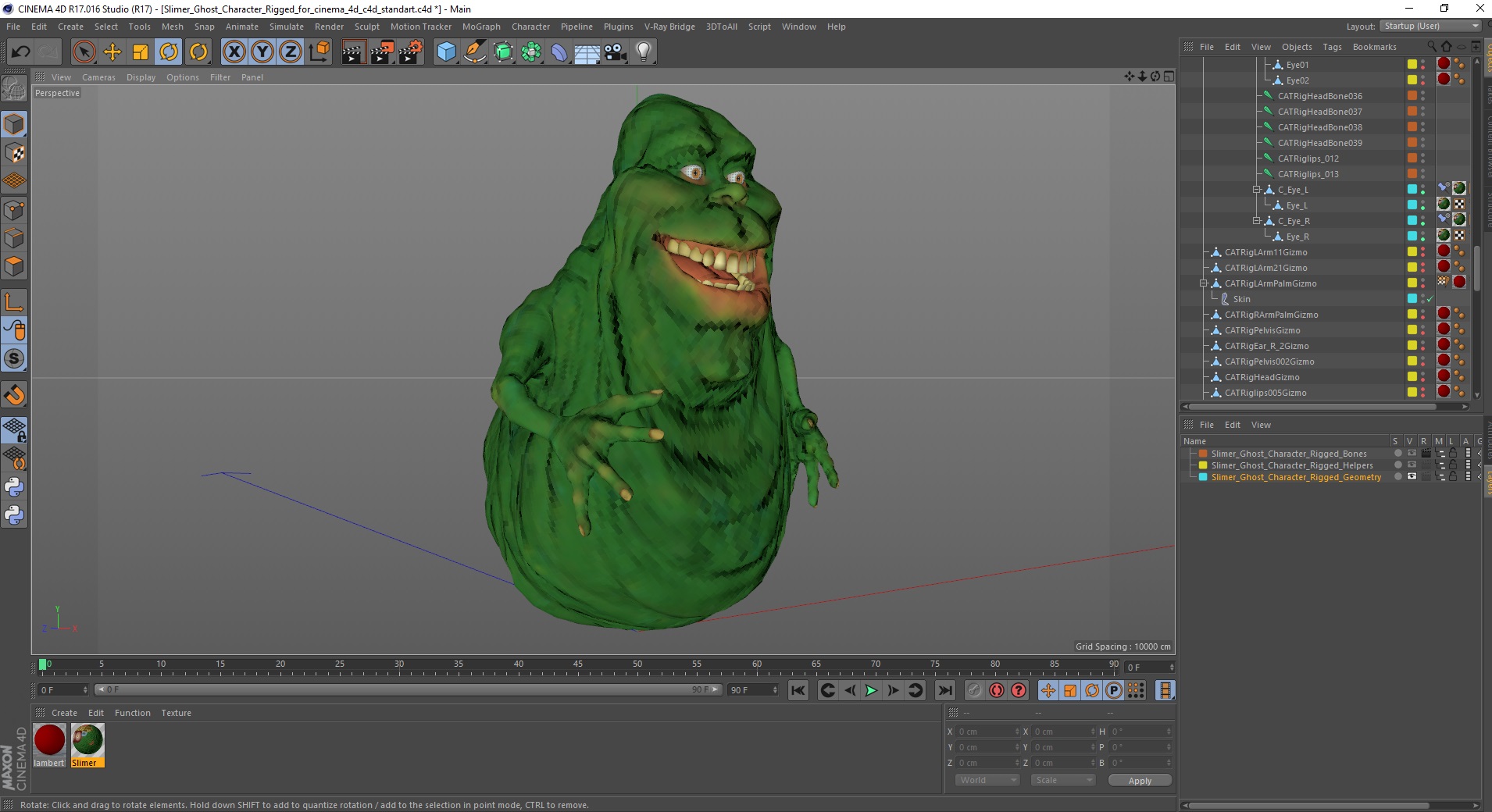Collapse the CATRigLArmPalmGizmo node
This screenshot has height=812, width=1492.
[x=1204, y=283]
